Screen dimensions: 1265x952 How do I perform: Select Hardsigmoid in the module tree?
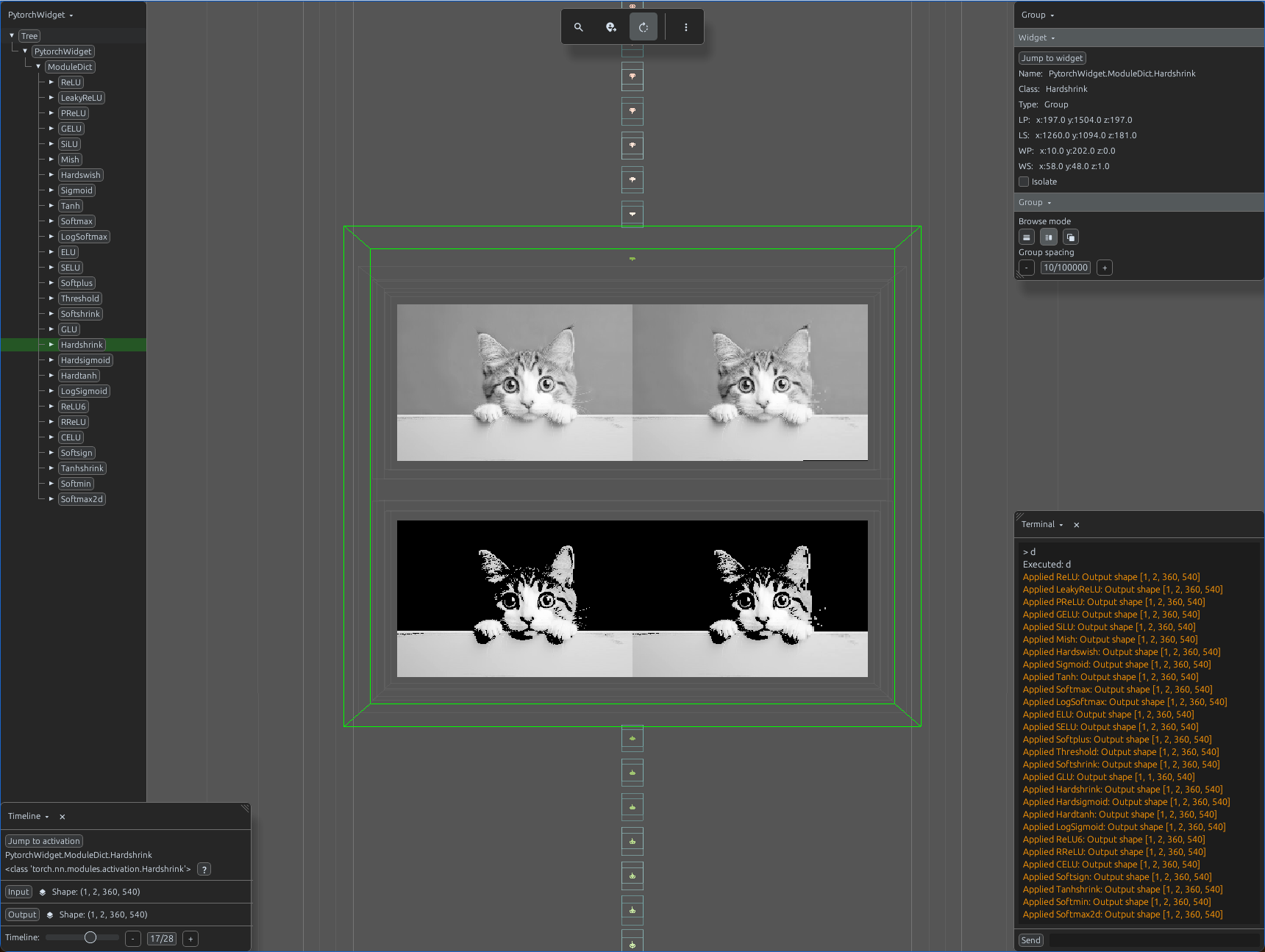click(x=85, y=360)
